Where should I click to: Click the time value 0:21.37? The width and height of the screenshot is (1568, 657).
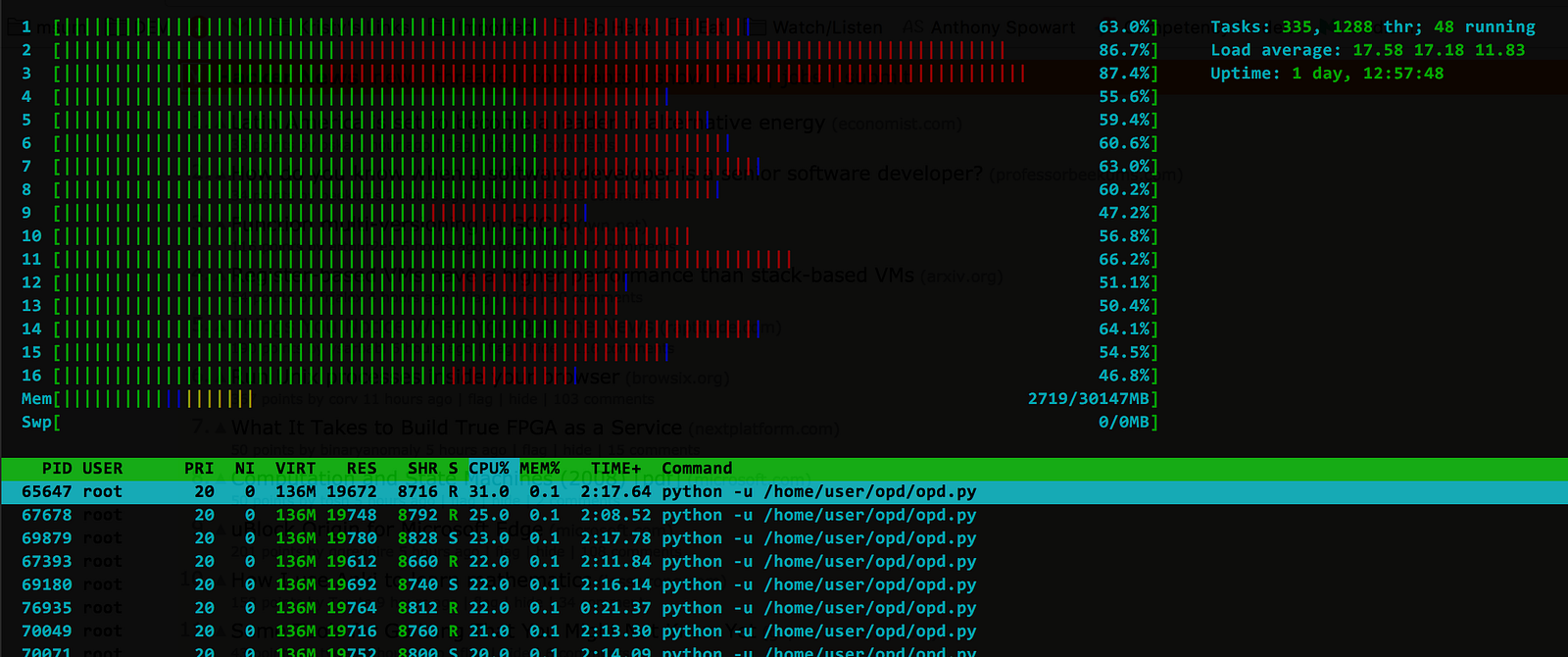(x=615, y=608)
